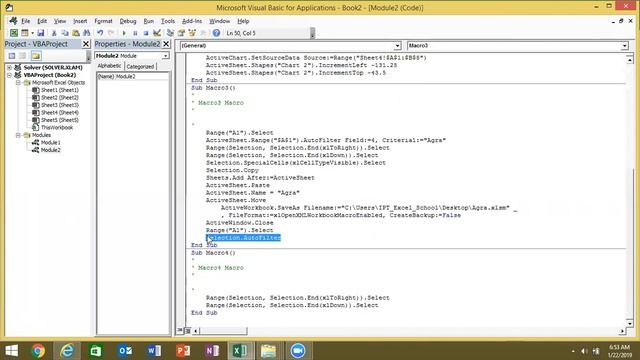Click the highlighted Selection.AutoFilter code line
Image resolution: width=640 pixels, height=360 pixels.
click(243, 238)
